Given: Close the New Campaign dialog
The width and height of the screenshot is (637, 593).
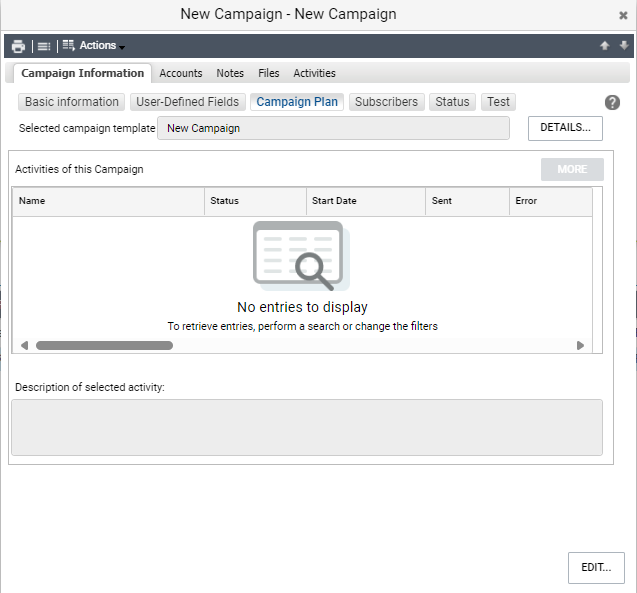Looking at the screenshot, I should 623,15.
